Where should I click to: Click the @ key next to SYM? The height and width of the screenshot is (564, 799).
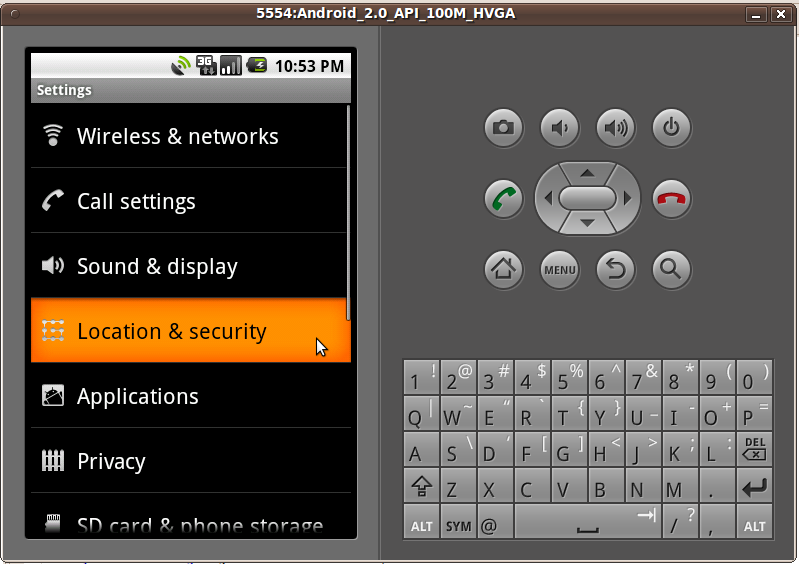pyautogui.click(x=495, y=522)
